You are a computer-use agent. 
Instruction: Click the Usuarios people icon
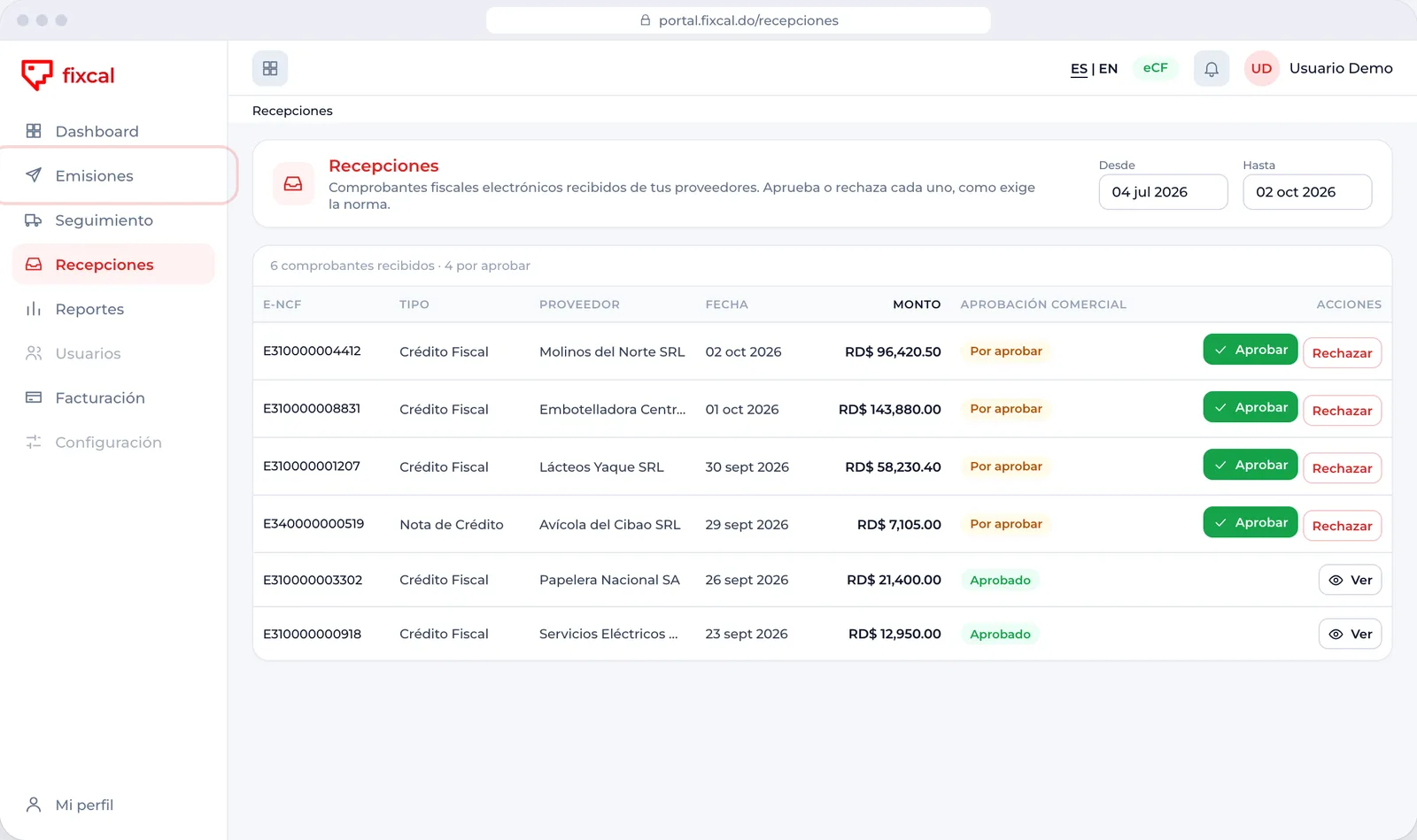tap(34, 353)
